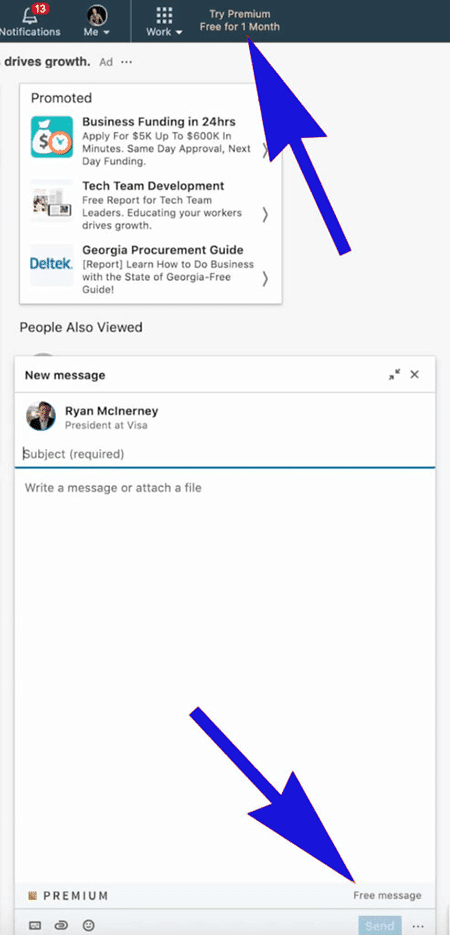
Task: Click the message body text area
Action: (225, 674)
